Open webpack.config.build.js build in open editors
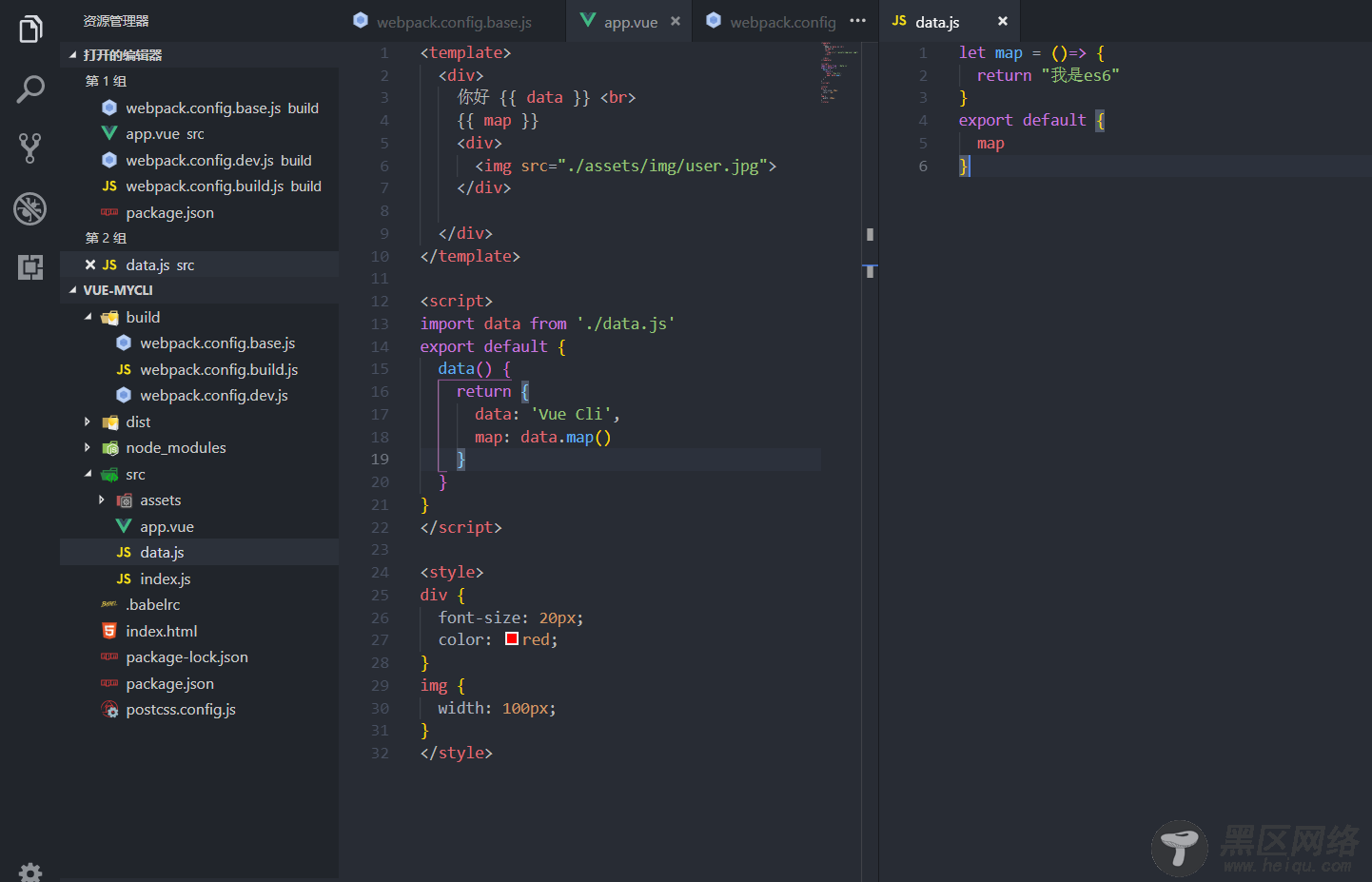The width and height of the screenshot is (1372, 882). [x=199, y=186]
